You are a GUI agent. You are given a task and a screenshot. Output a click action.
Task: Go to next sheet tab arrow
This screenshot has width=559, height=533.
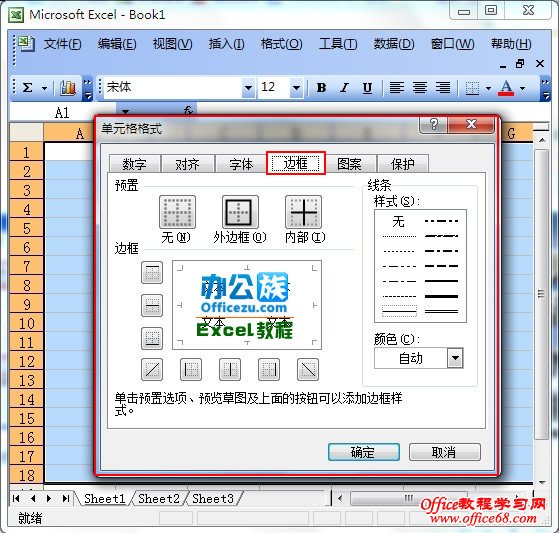pos(49,498)
